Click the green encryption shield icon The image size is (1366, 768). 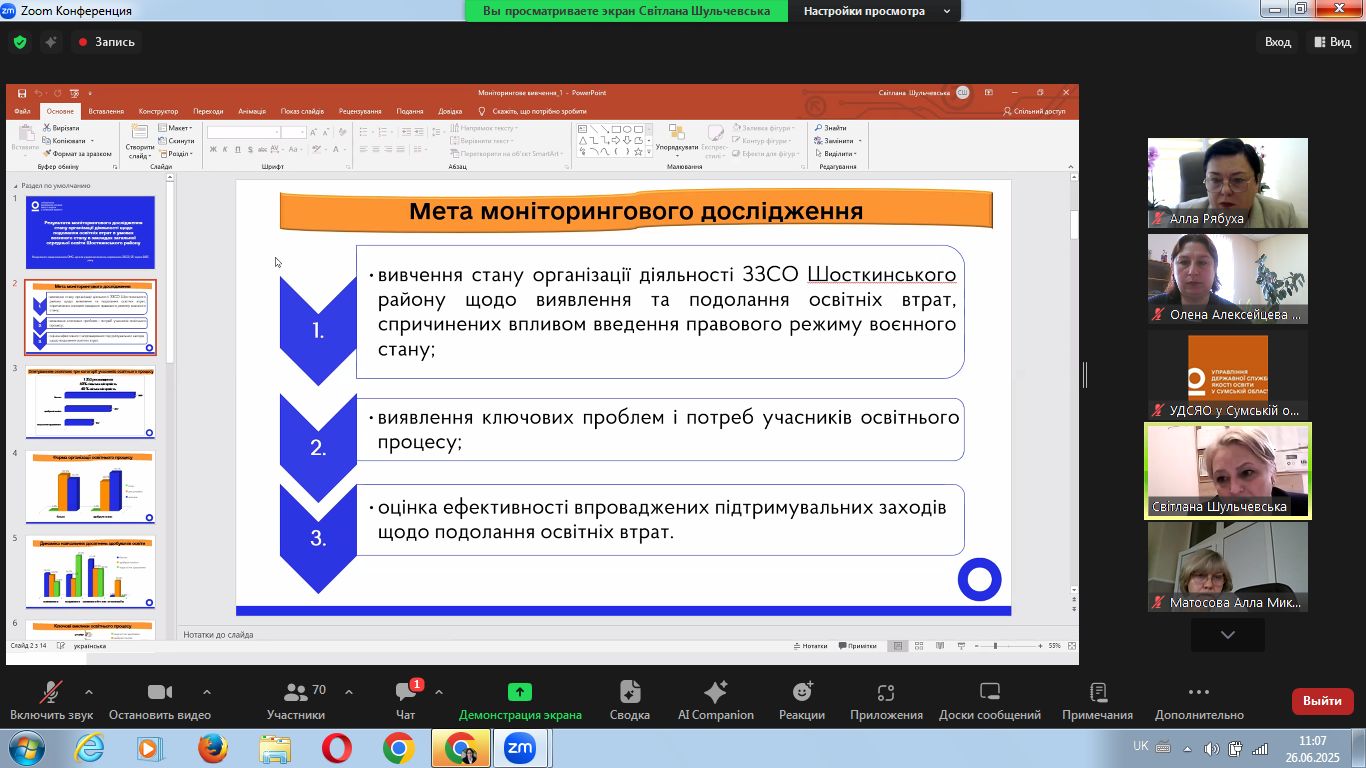tap(20, 42)
